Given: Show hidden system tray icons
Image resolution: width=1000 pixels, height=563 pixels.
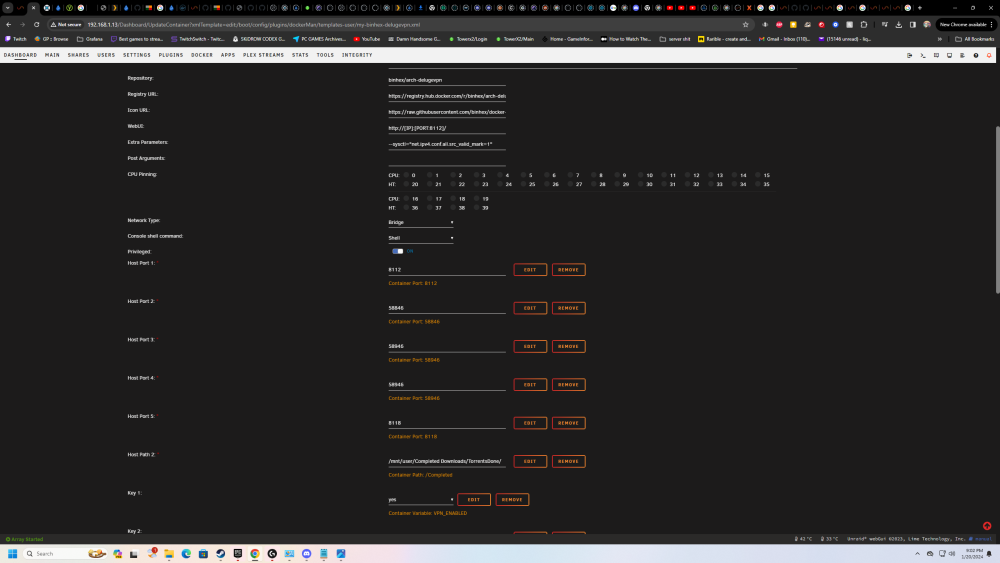Looking at the screenshot, I should [x=917, y=553].
